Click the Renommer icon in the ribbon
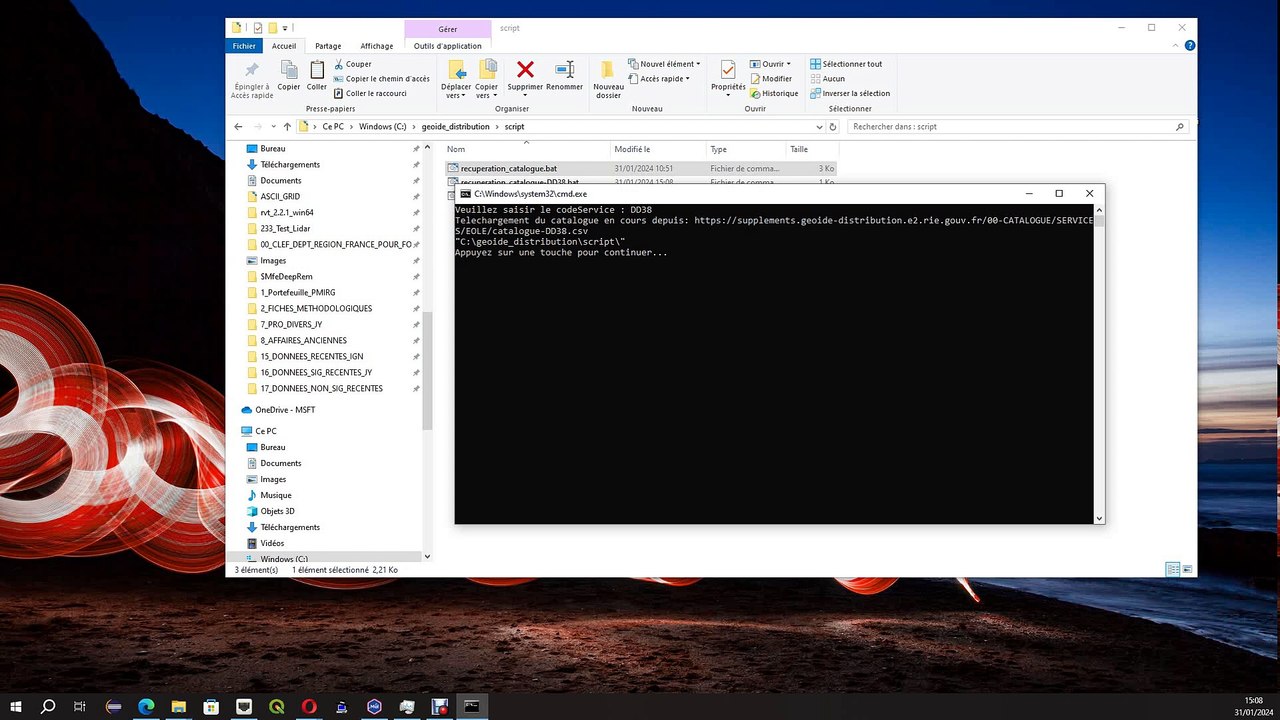The height and width of the screenshot is (720, 1280). [565, 69]
